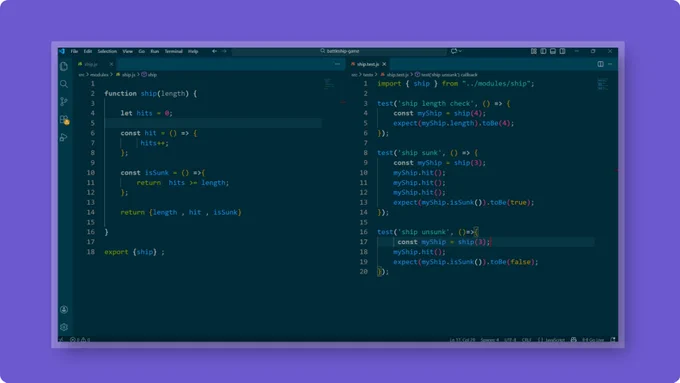Viewport: 680px width, 383px height.
Task: Open the Selection menu
Action: click(107, 51)
